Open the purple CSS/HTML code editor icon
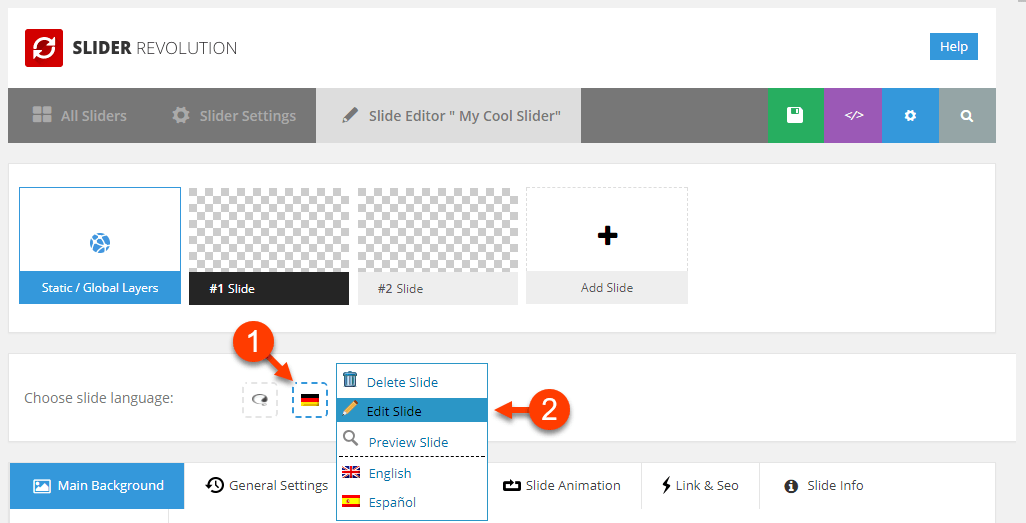The image size is (1026, 523). click(853, 115)
